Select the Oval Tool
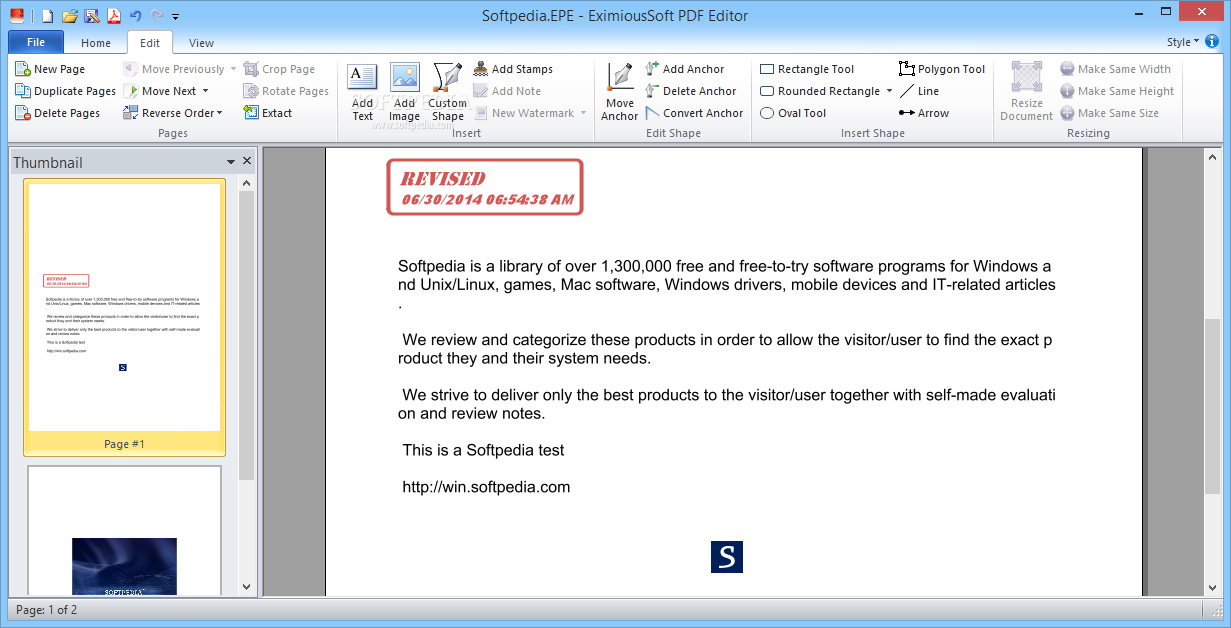The image size is (1231, 628). [x=793, y=113]
